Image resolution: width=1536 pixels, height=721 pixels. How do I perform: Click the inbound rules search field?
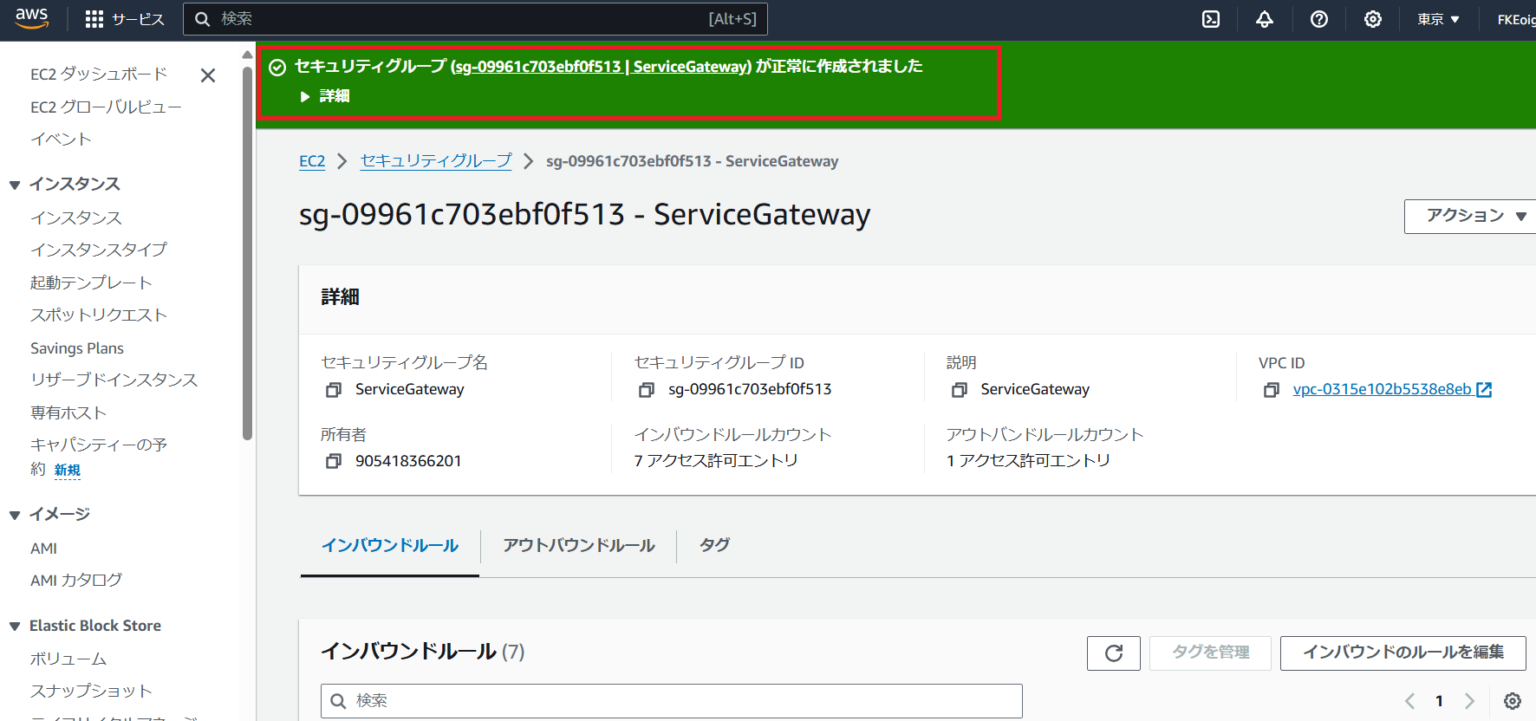pos(670,700)
